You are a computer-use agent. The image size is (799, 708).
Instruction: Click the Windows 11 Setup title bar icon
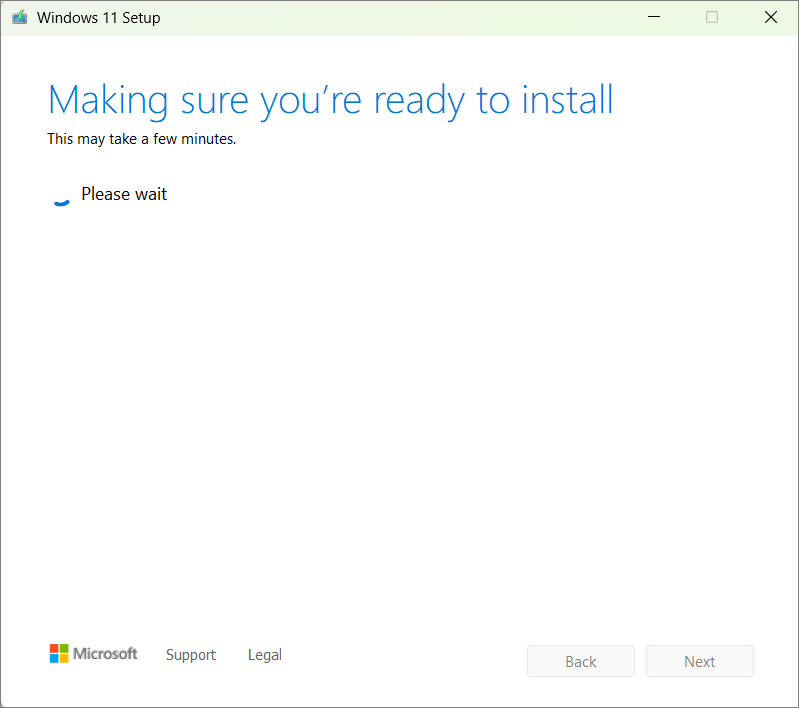19,17
